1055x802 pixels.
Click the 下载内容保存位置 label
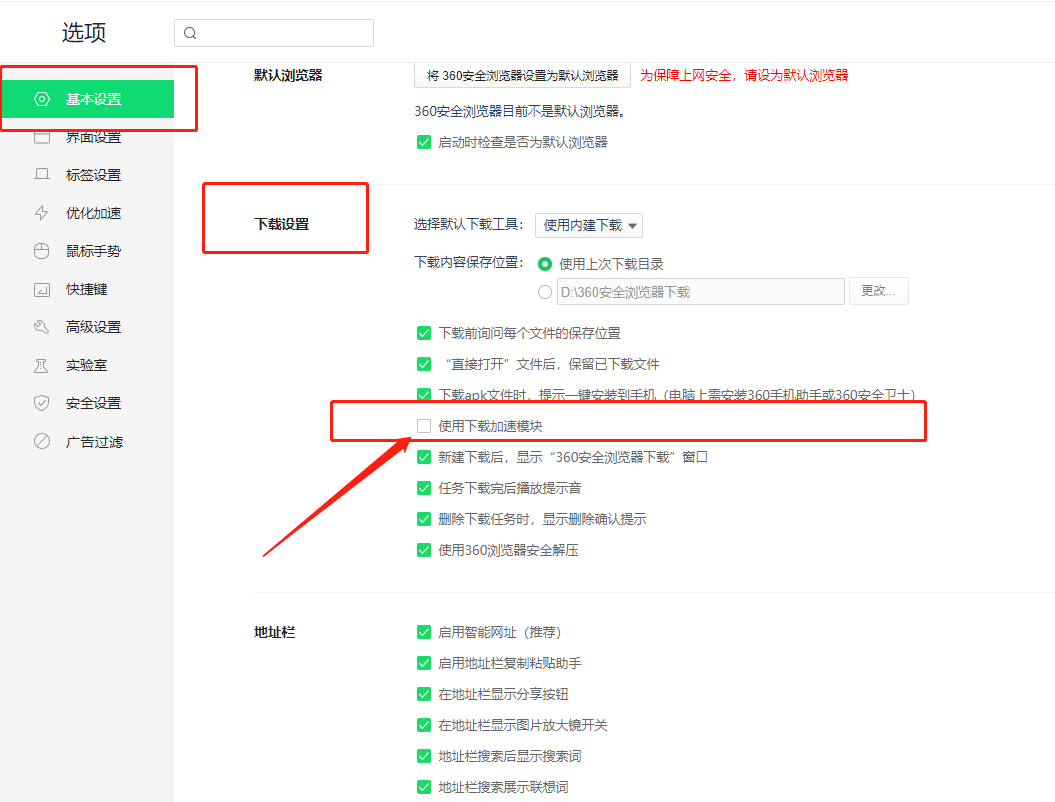pyautogui.click(x=468, y=262)
